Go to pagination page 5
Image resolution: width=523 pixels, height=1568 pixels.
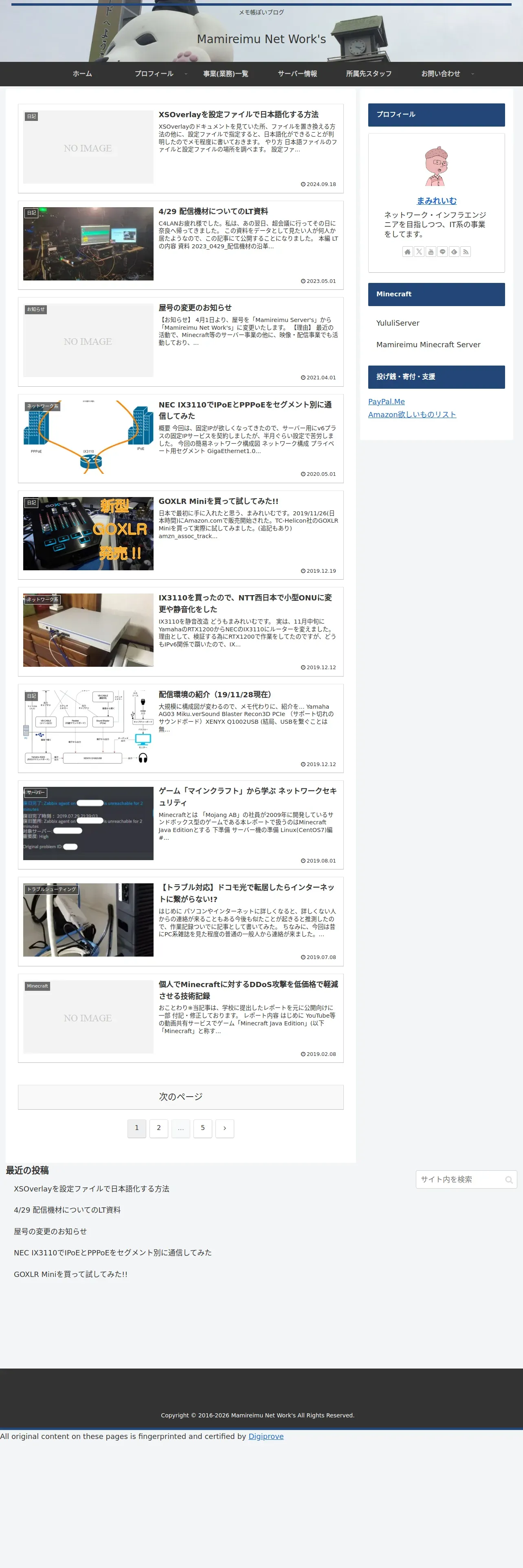point(203,1128)
